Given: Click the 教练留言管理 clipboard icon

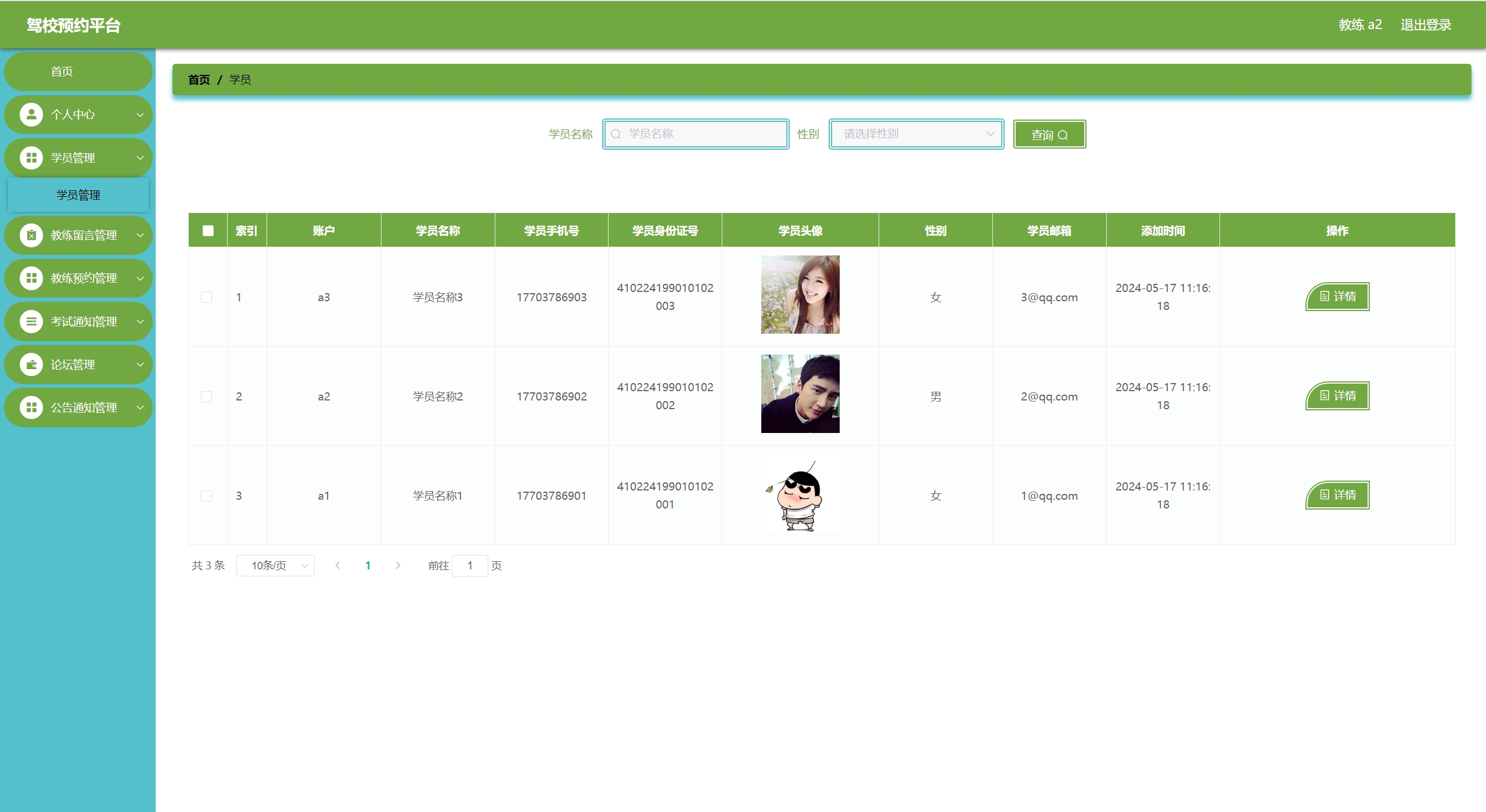Looking at the screenshot, I should (x=31, y=235).
